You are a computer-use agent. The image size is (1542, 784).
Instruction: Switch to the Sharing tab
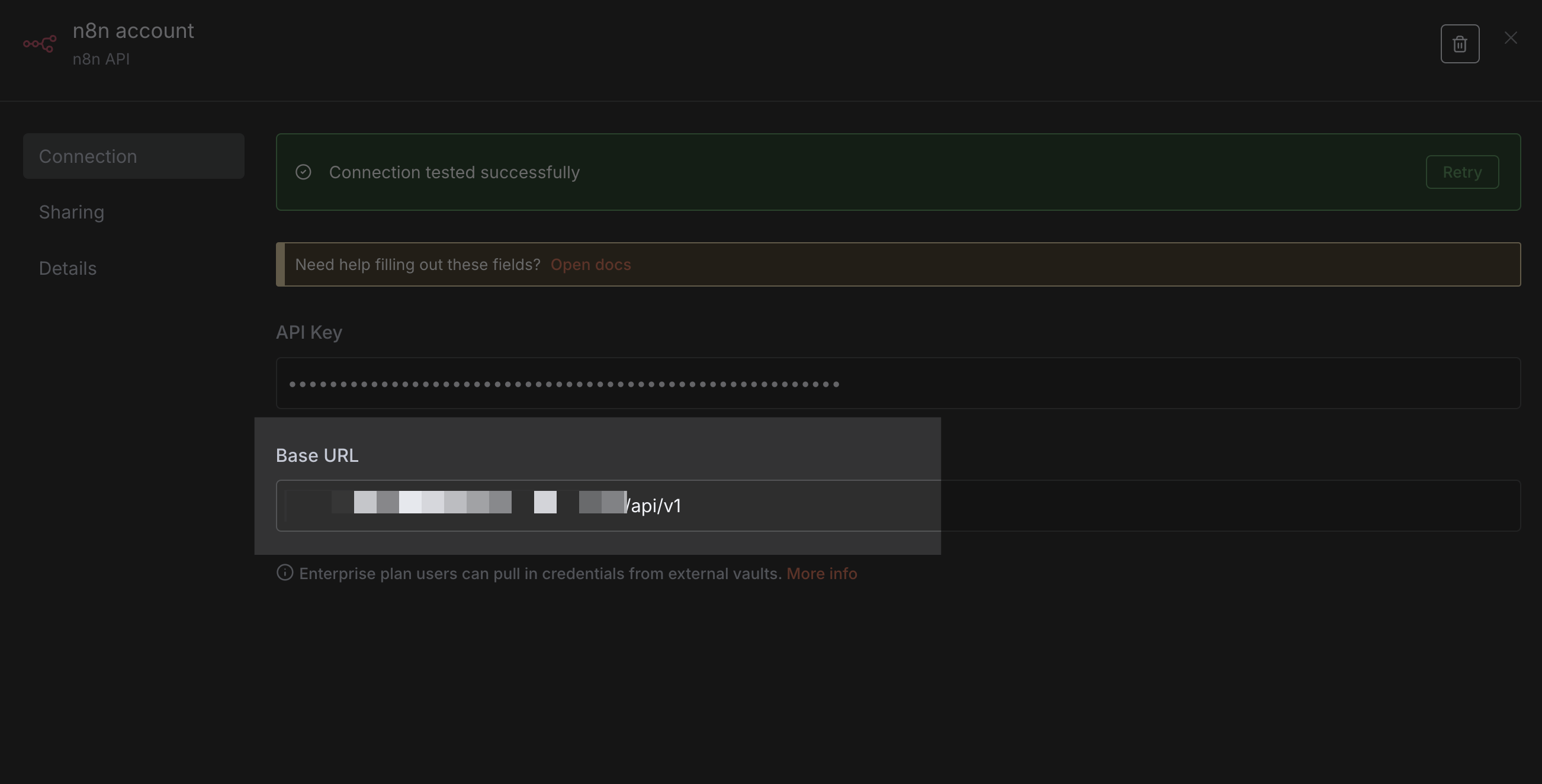72,213
